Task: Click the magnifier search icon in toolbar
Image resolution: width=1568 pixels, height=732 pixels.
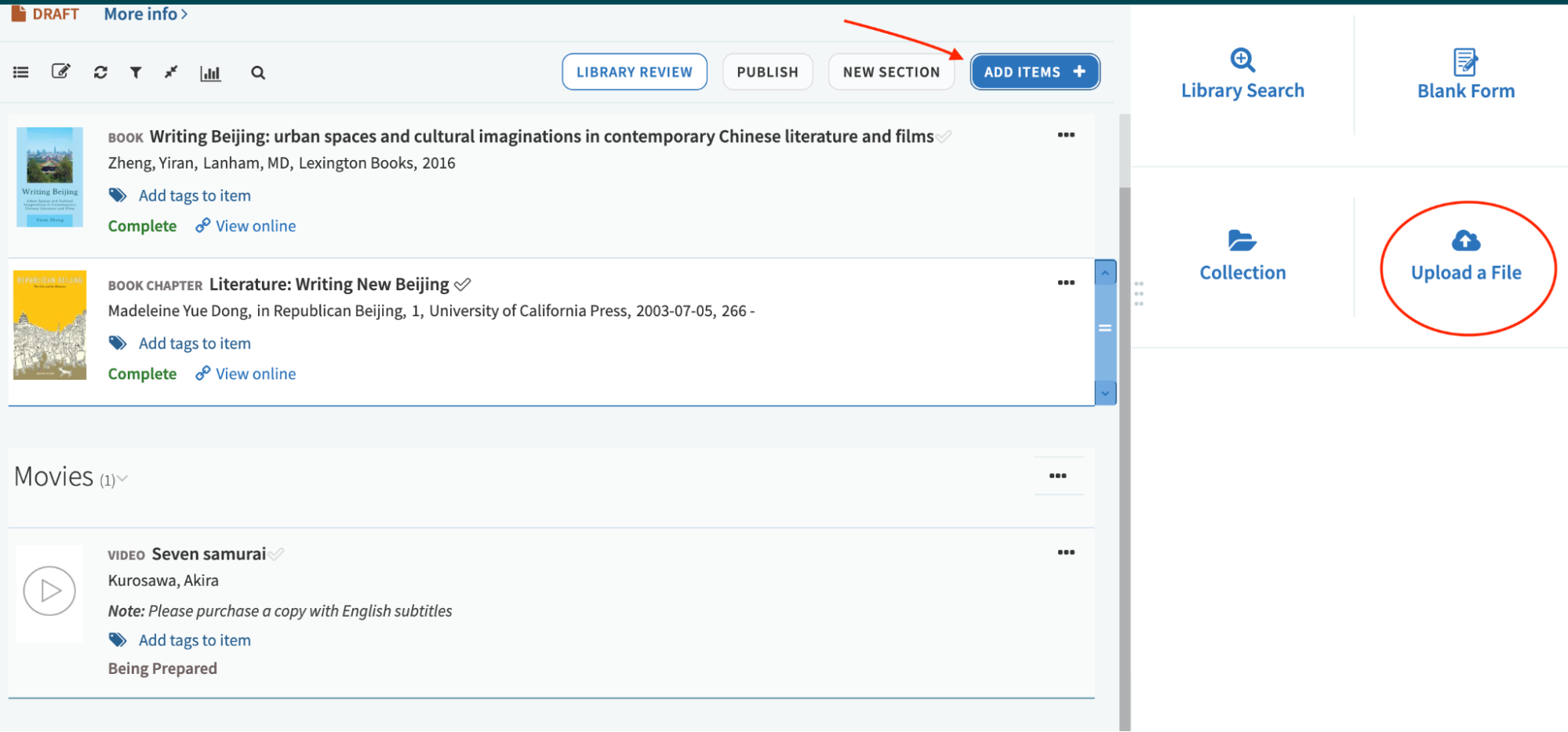Action: (258, 73)
